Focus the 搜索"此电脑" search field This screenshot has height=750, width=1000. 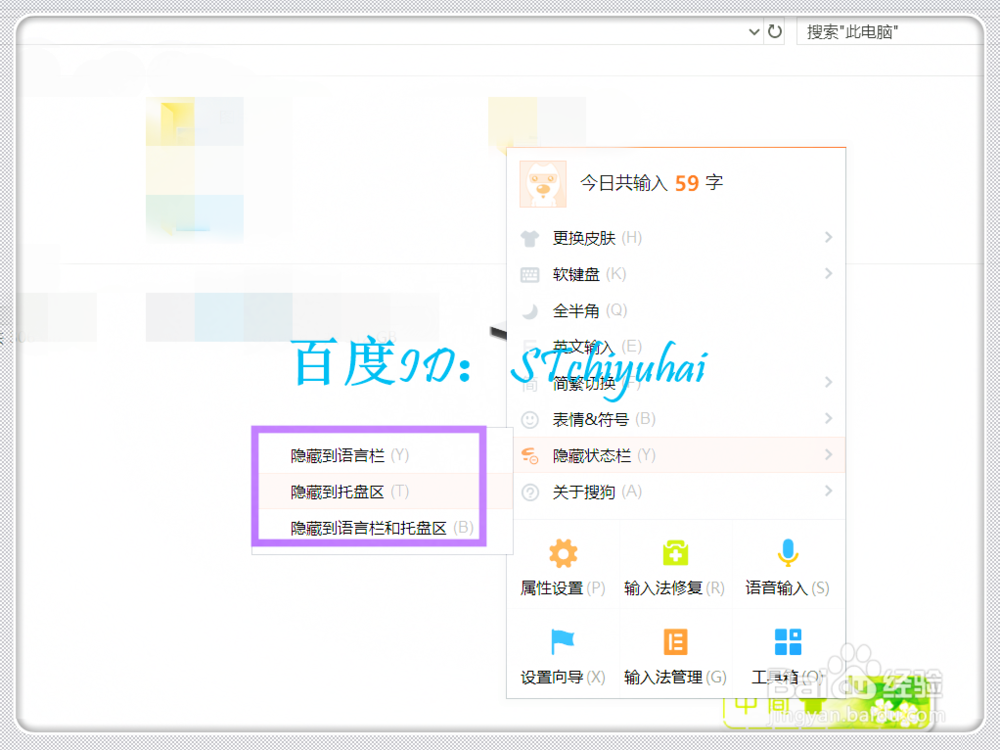[x=890, y=32]
